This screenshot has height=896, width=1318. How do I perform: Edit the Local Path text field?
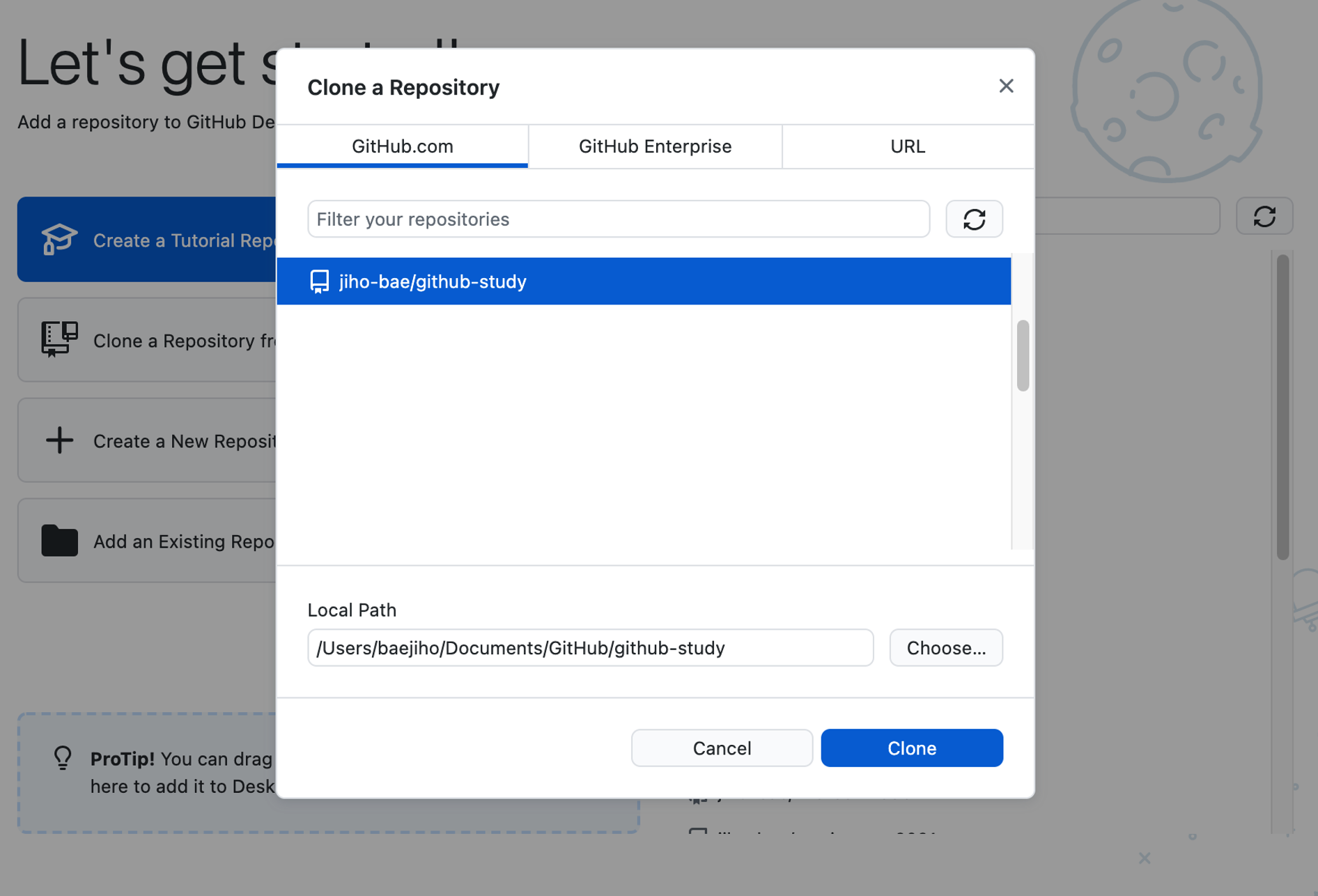click(x=591, y=648)
